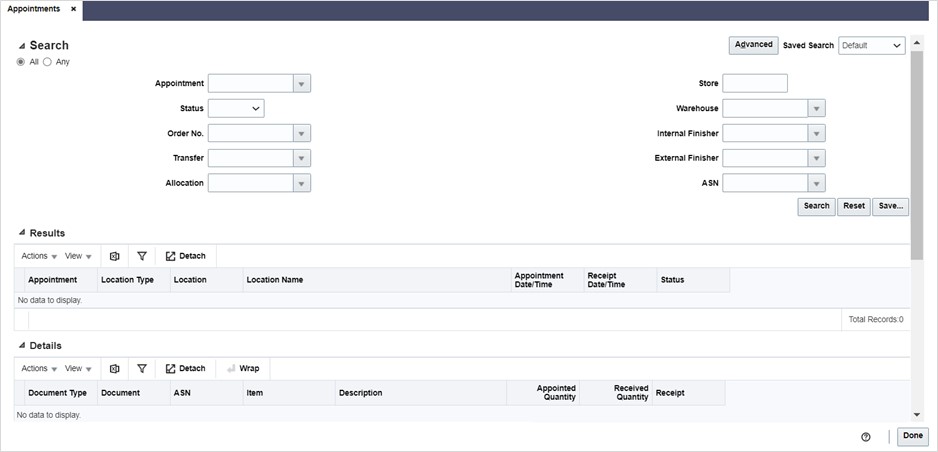Focus the Internal Finisher input field

coord(765,133)
